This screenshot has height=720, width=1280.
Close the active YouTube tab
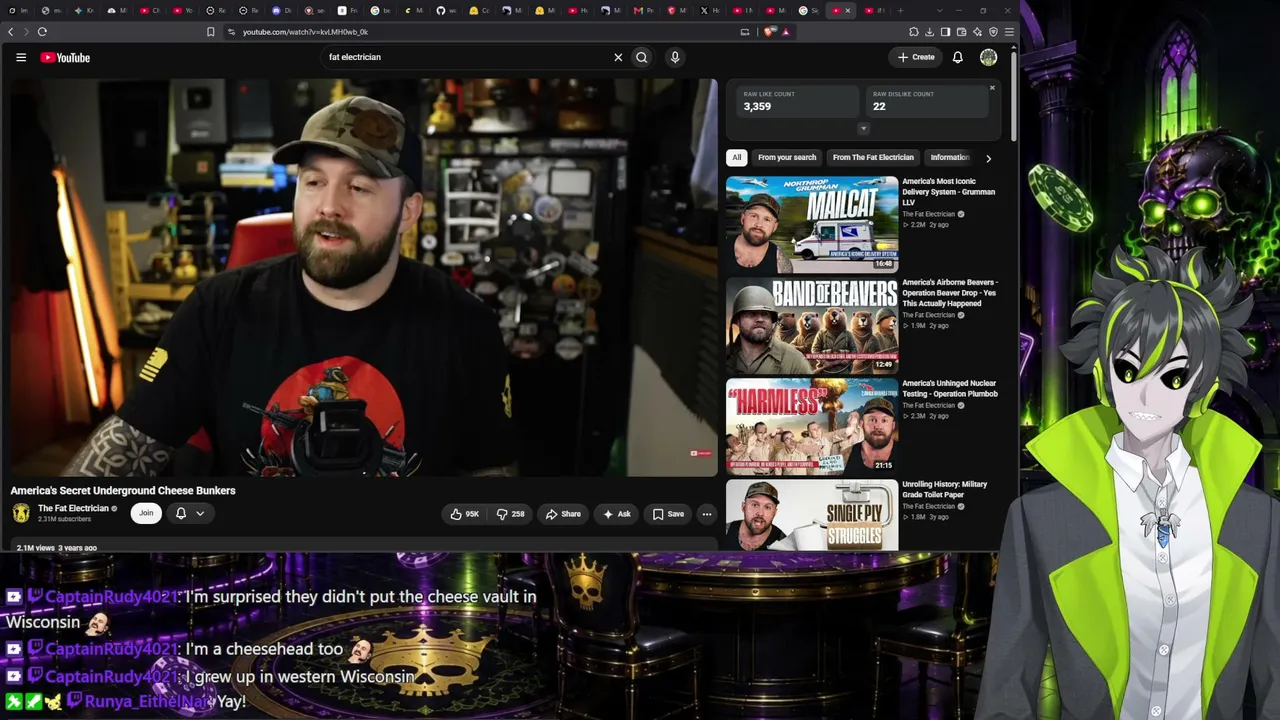point(848,11)
